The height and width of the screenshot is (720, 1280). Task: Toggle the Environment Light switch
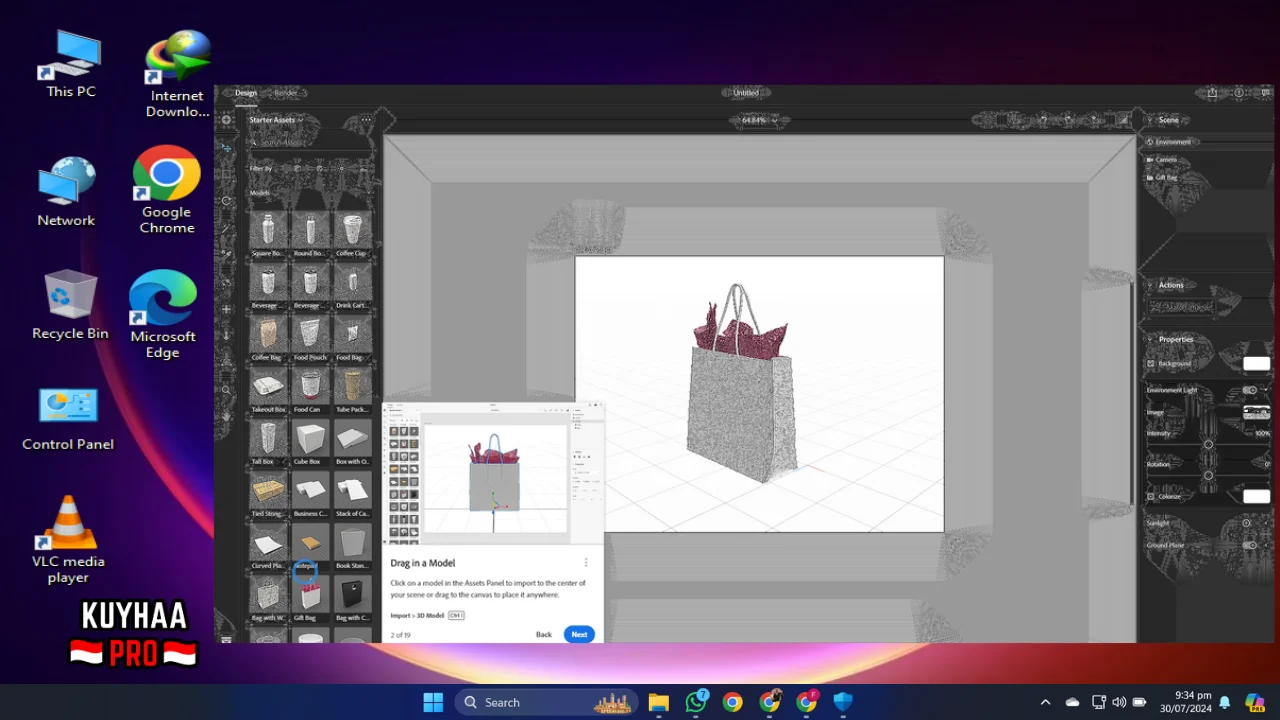(x=1250, y=390)
